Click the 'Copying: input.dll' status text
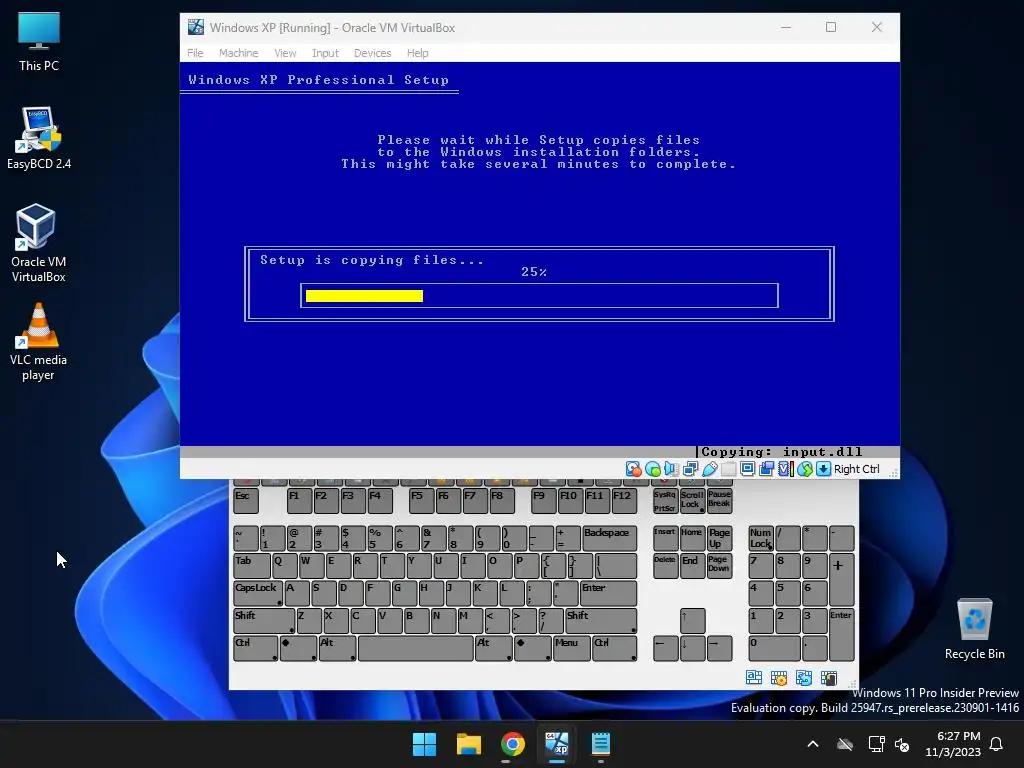The image size is (1024, 768). click(781, 451)
